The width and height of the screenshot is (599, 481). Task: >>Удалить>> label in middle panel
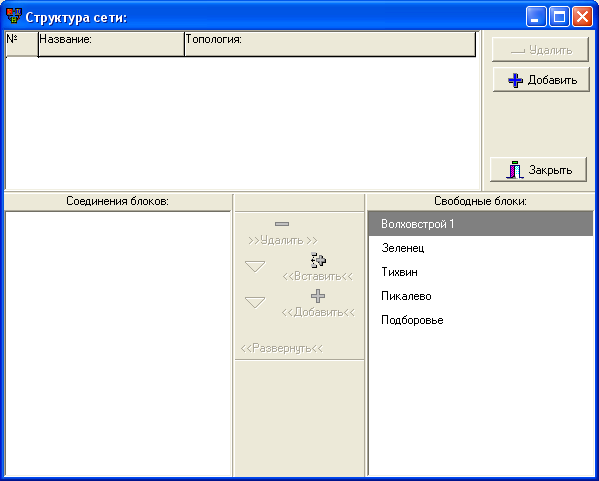[283, 240]
